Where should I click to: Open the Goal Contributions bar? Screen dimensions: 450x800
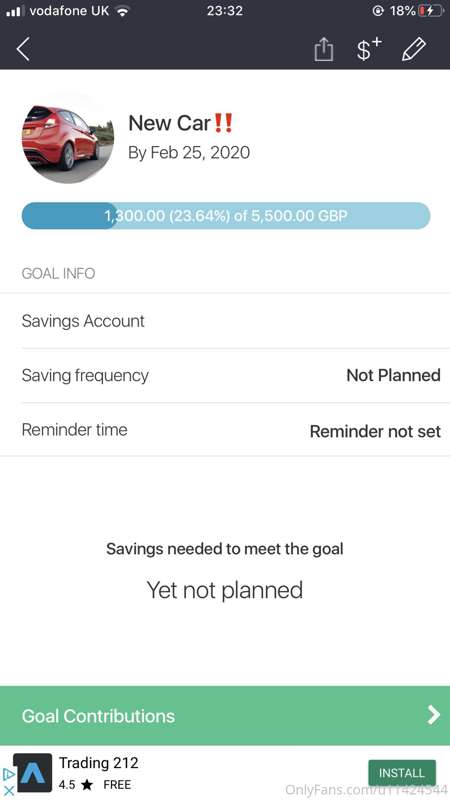click(225, 715)
